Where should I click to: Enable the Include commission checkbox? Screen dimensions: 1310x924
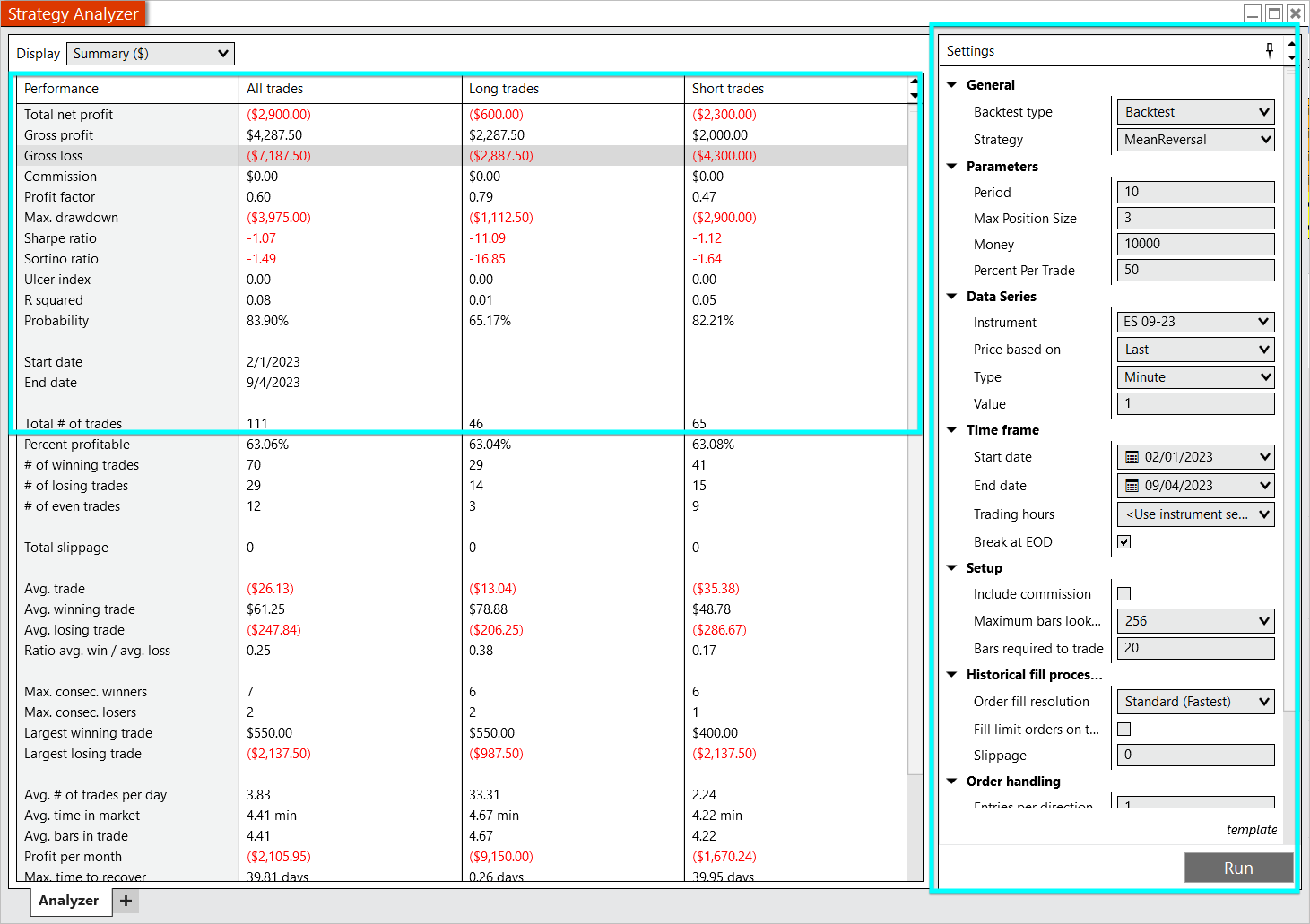(1124, 594)
